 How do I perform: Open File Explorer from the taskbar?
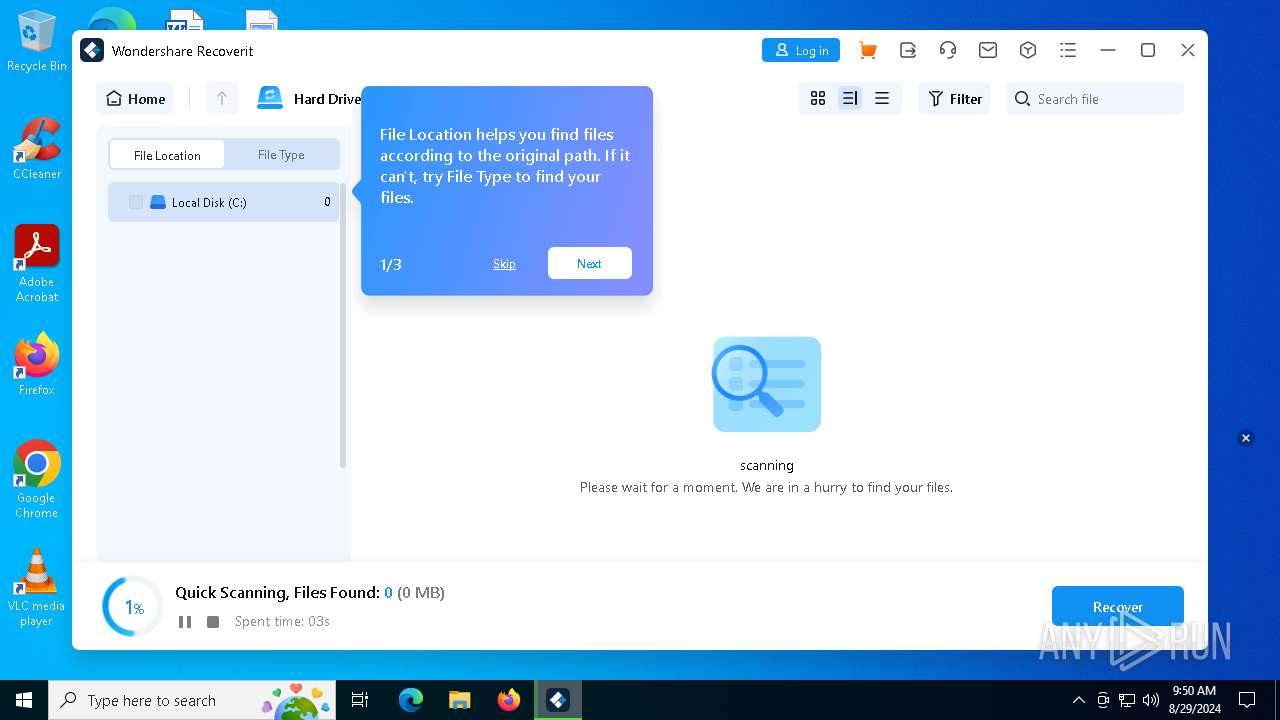pos(460,700)
